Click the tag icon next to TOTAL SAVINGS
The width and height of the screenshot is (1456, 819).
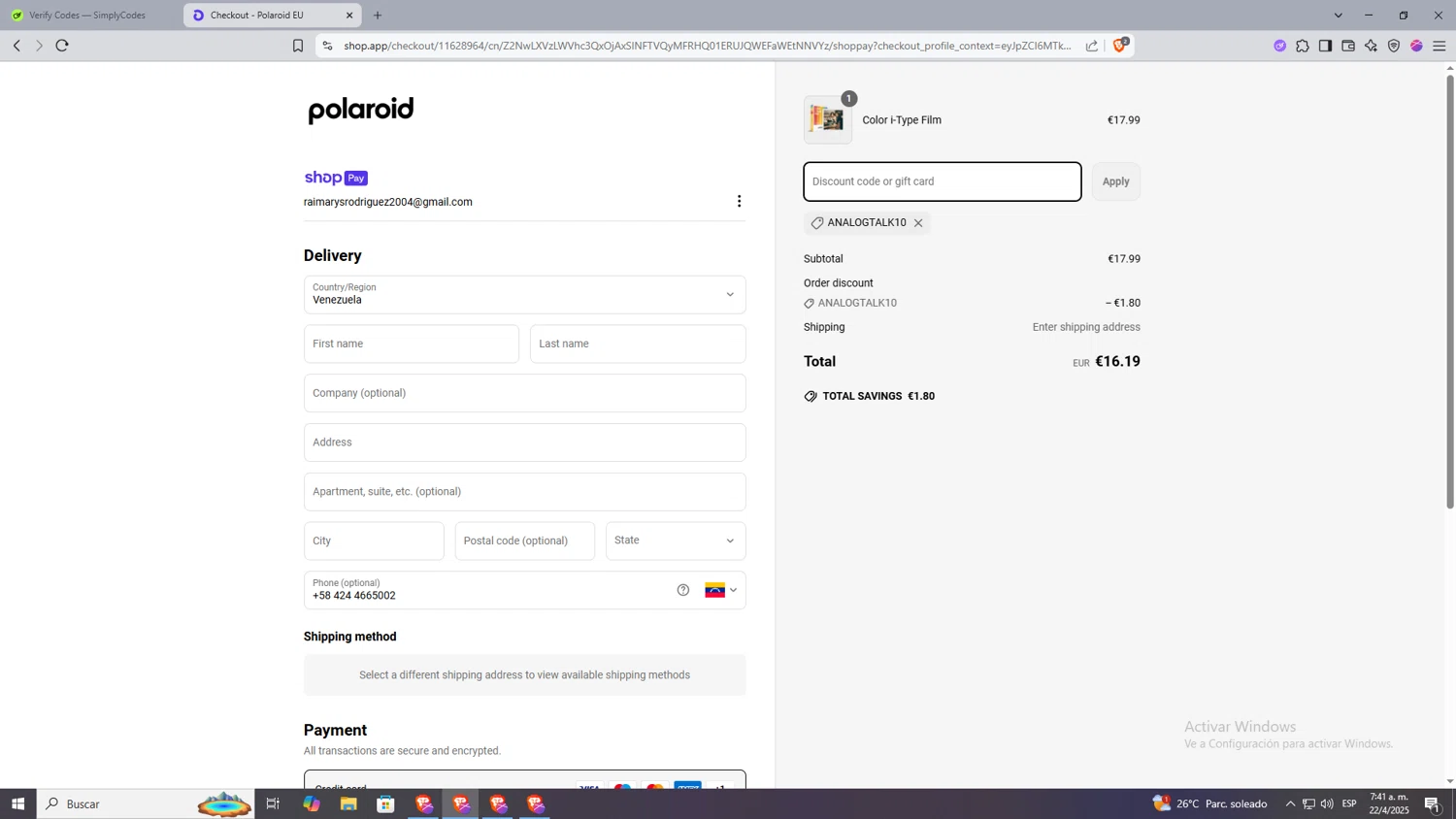(811, 396)
